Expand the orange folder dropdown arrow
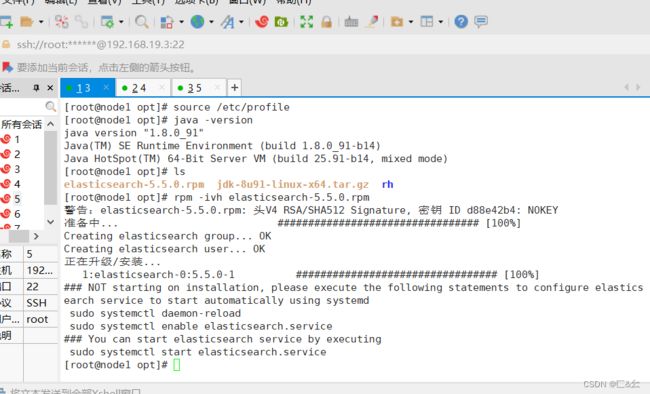Image resolution: width=650 pixels, height=394 pixels. point(411,22)
